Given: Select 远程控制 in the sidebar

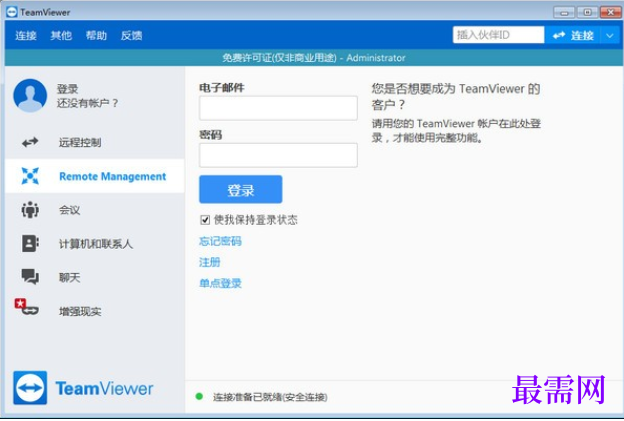Looking at the screenshot, I should point(95,142).
